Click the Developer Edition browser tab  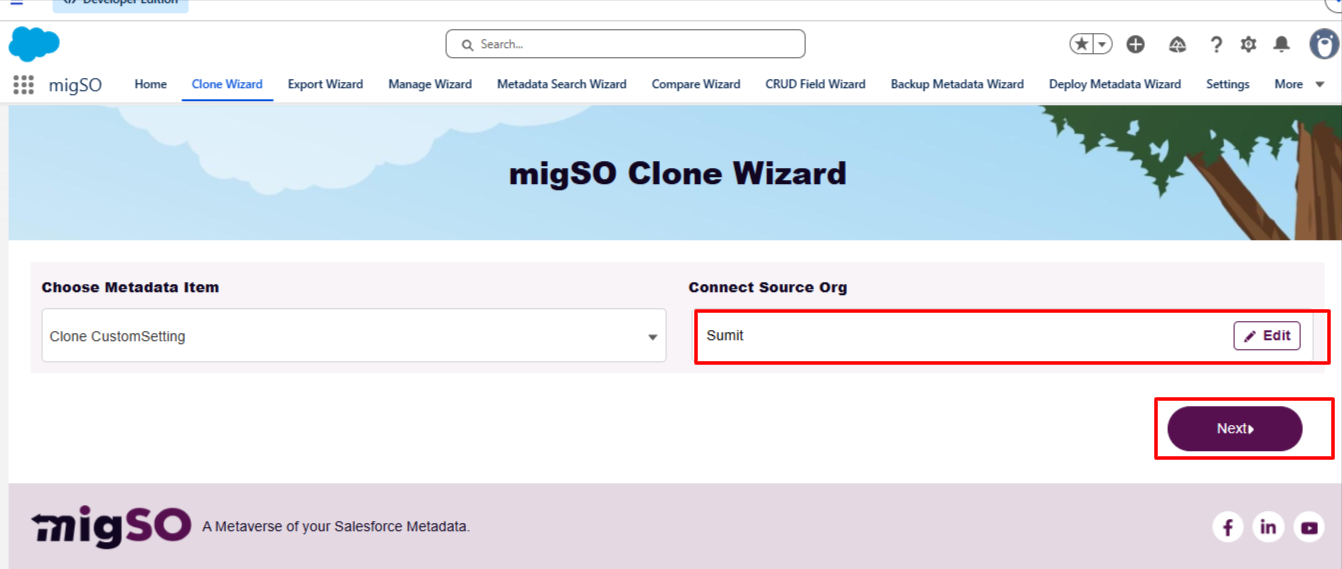[x=121, y=4]
